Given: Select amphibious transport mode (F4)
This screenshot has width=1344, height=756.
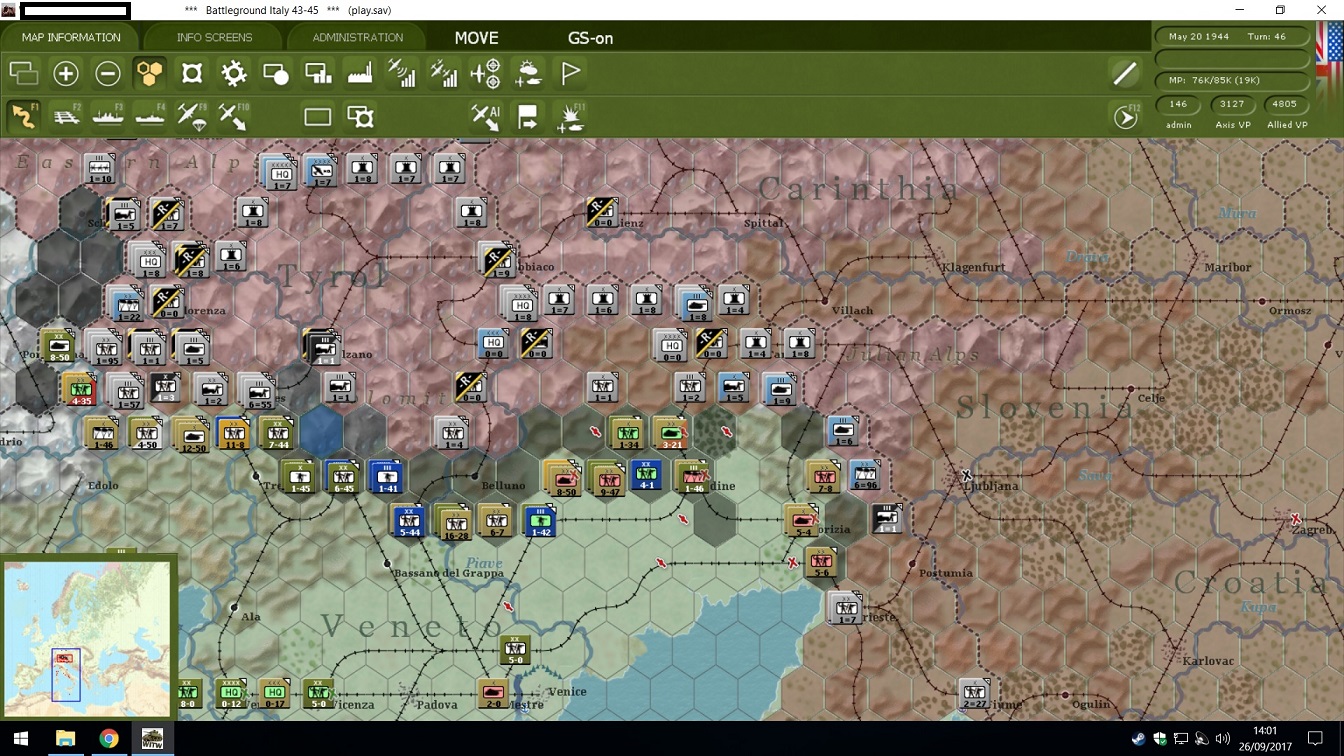Looking at the screenshot, I should (150, 116).
